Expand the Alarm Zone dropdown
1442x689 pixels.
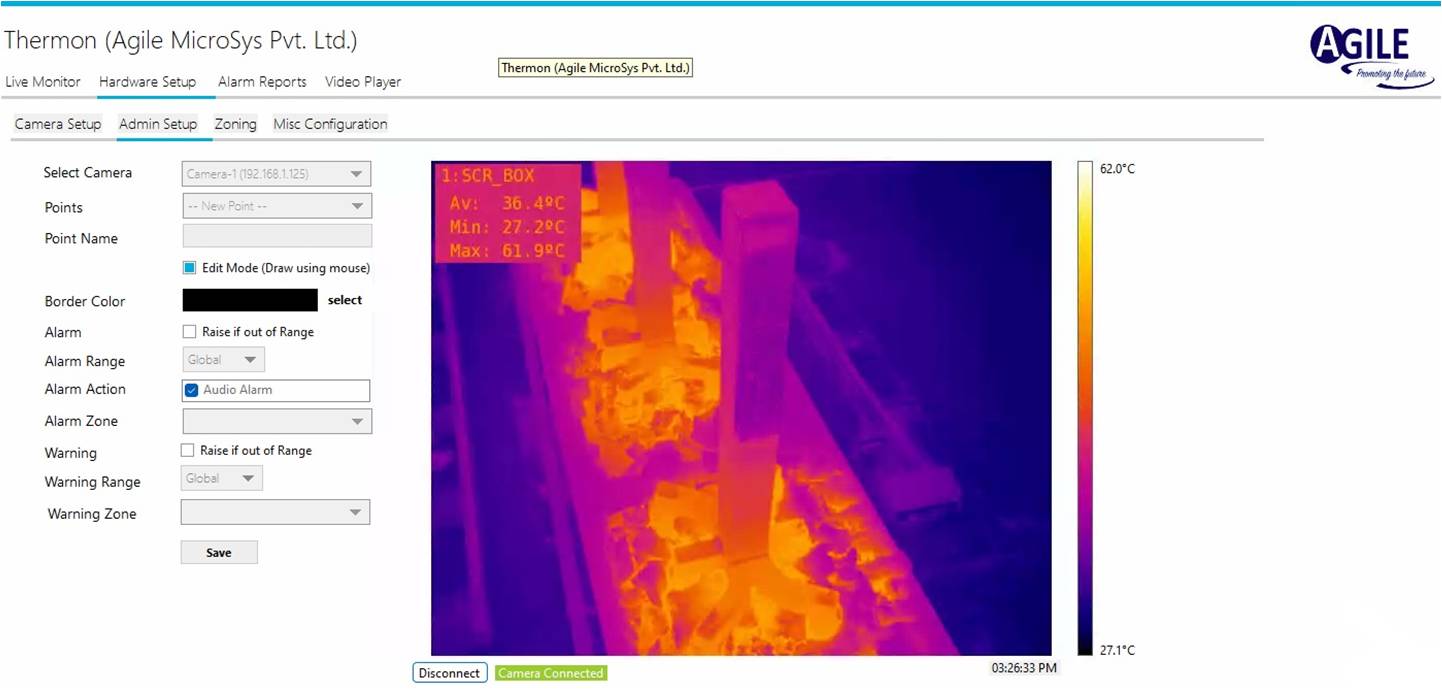point(277,421)
